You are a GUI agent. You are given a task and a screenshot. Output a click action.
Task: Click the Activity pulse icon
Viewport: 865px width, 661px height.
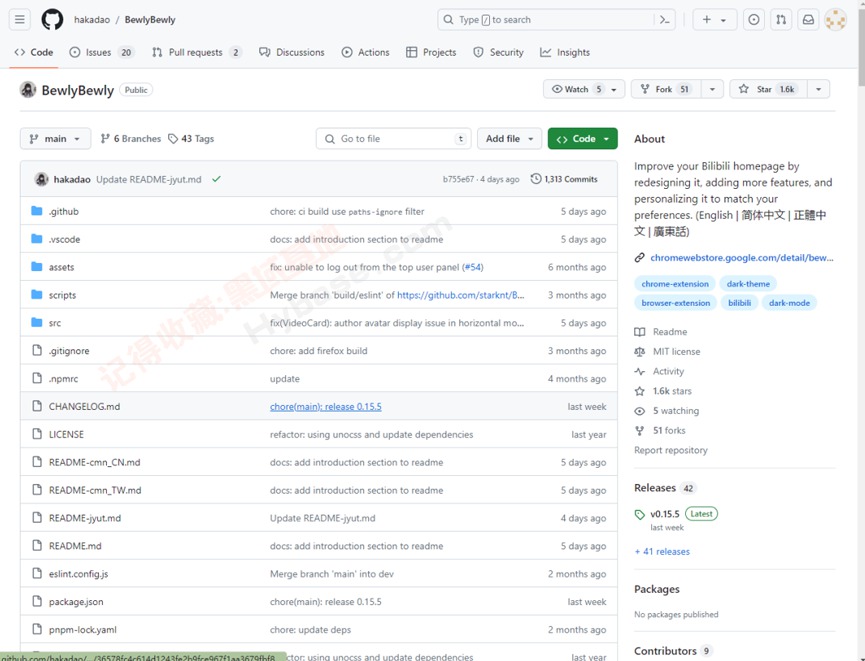[x=639, y=371]
